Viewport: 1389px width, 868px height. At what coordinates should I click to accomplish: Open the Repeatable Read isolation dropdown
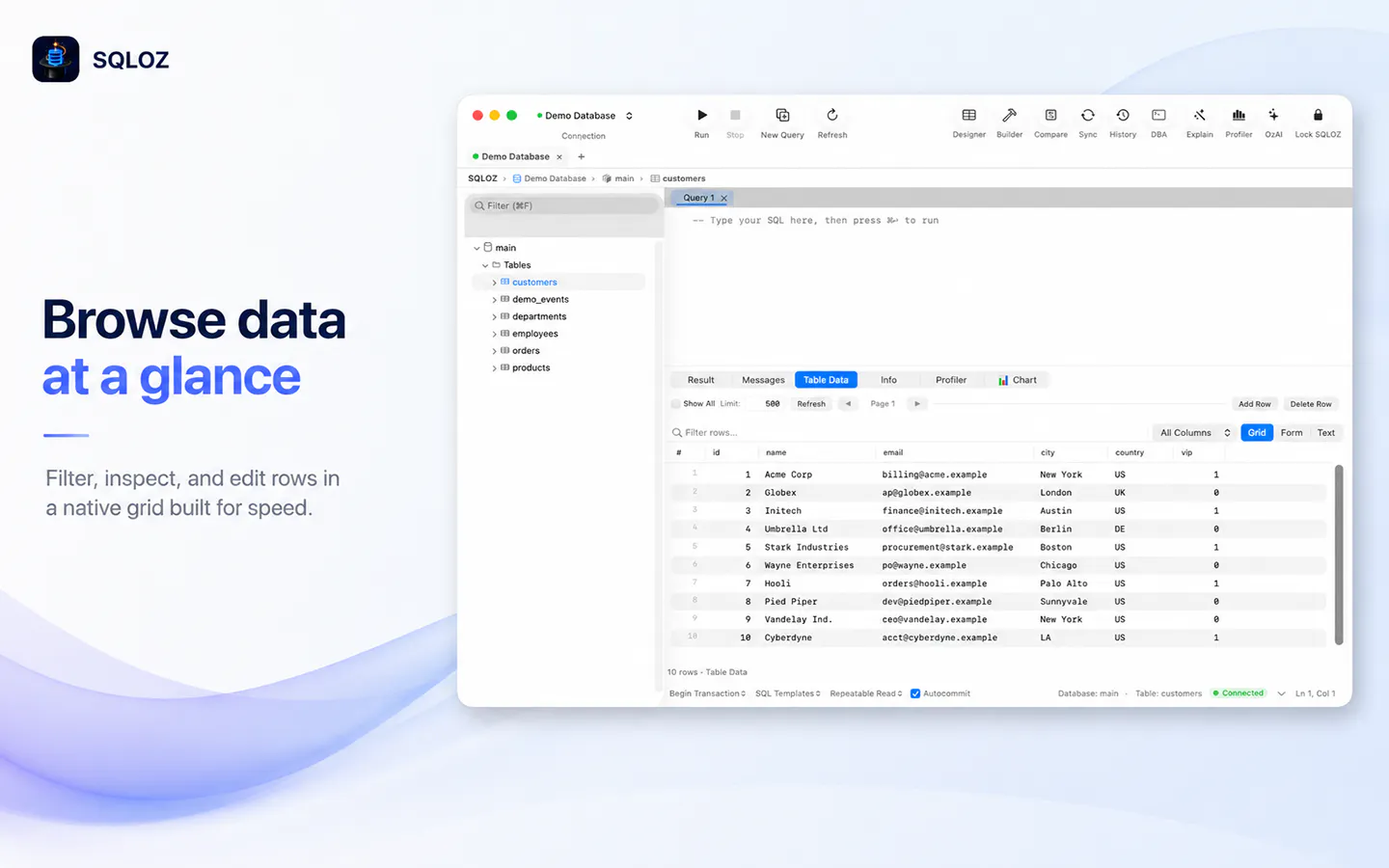pos(866,693)
